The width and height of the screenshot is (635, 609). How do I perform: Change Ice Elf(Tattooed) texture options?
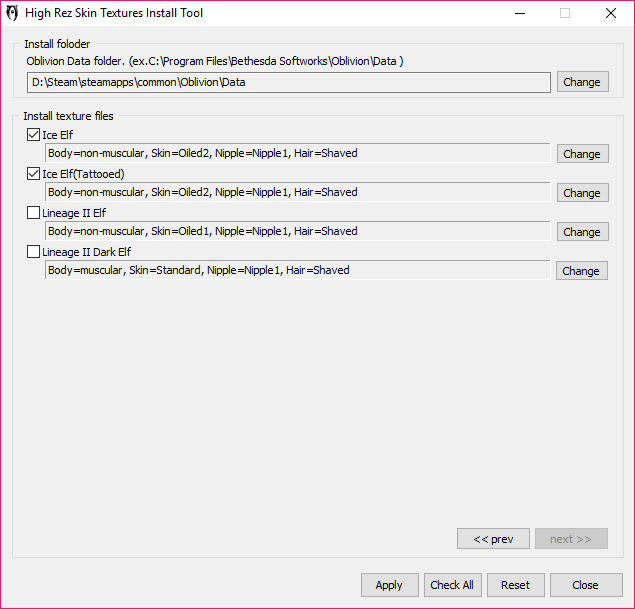click(581, 193)
